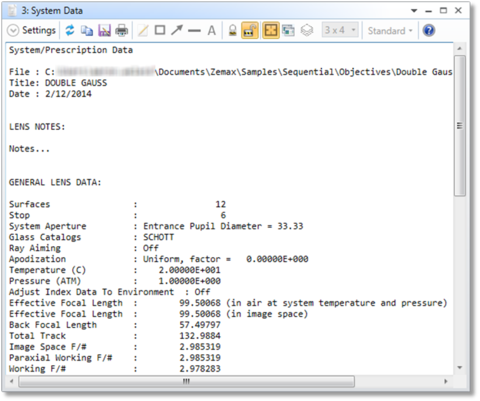Viewport: 480px width, 401px height.
Task: Toggle the highlighted fit-to-window icon
Action: tap(271, 31)
